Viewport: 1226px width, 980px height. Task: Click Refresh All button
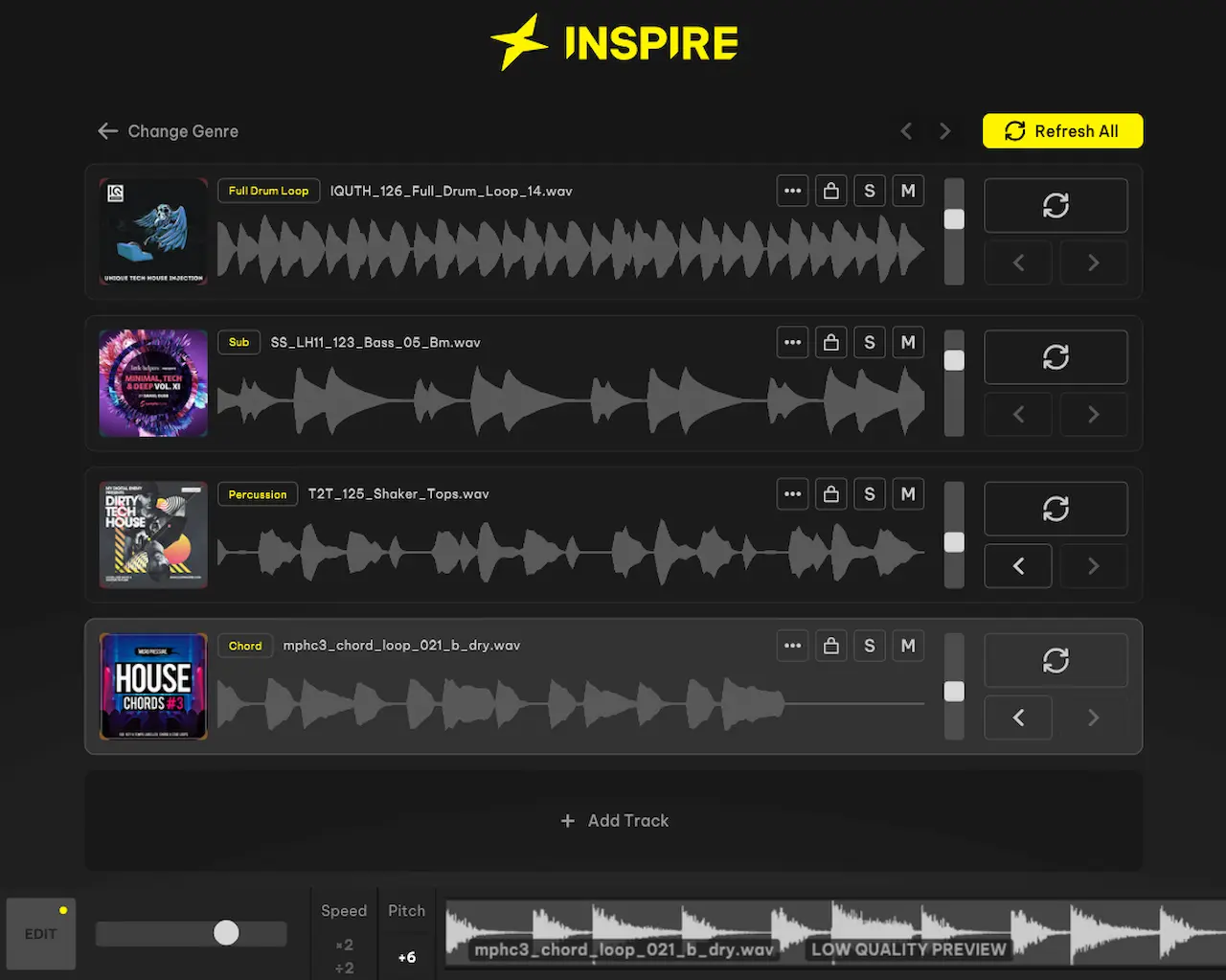pyautogui.click(x=1063, y=131)
